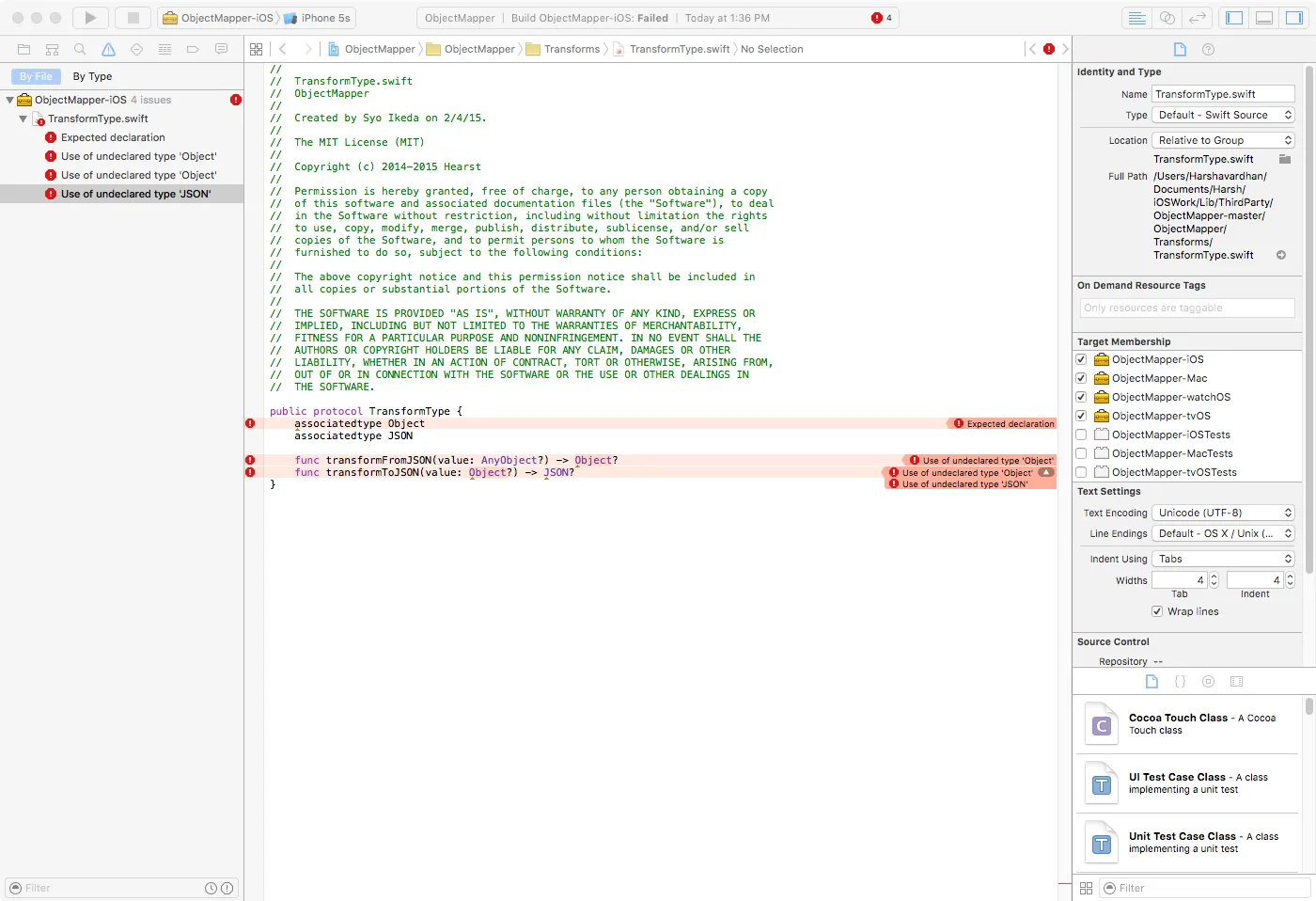Image resolution: width=1316 pixels, height=901 pixels.
Task: Collapse the TransformType.swift issue list
Action: pyautogui.click(x=23, y=119)
